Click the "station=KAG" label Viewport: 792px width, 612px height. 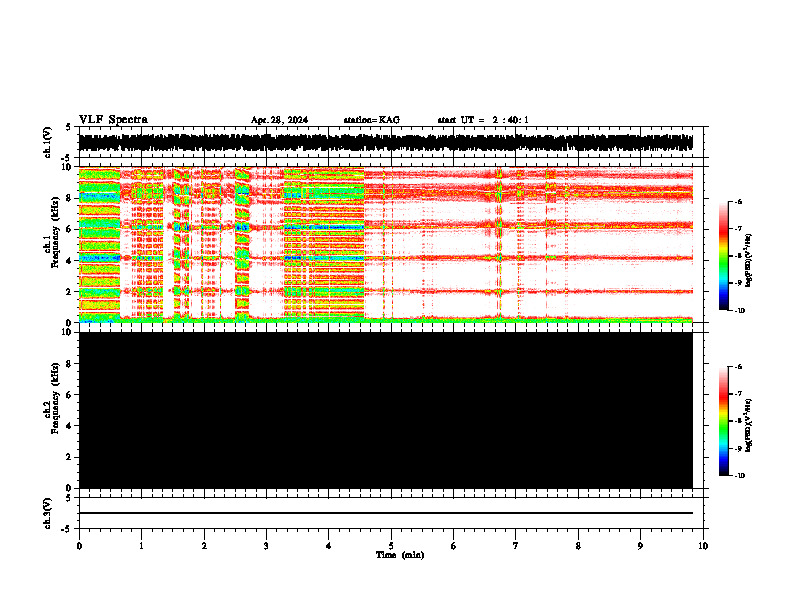pos(372,120)
